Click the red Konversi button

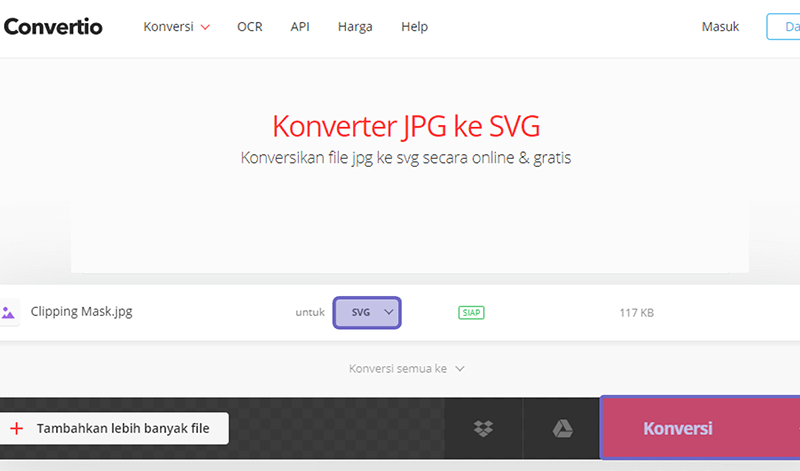point(700,428)
